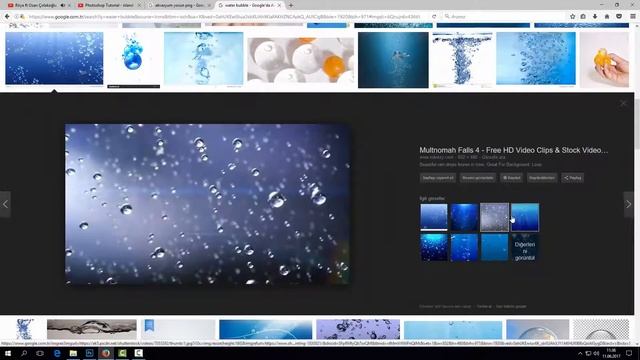The width and height of the screenshot is (640, 360).
Task: Show hidden system tray icons
Action: [x=580, y=353]
